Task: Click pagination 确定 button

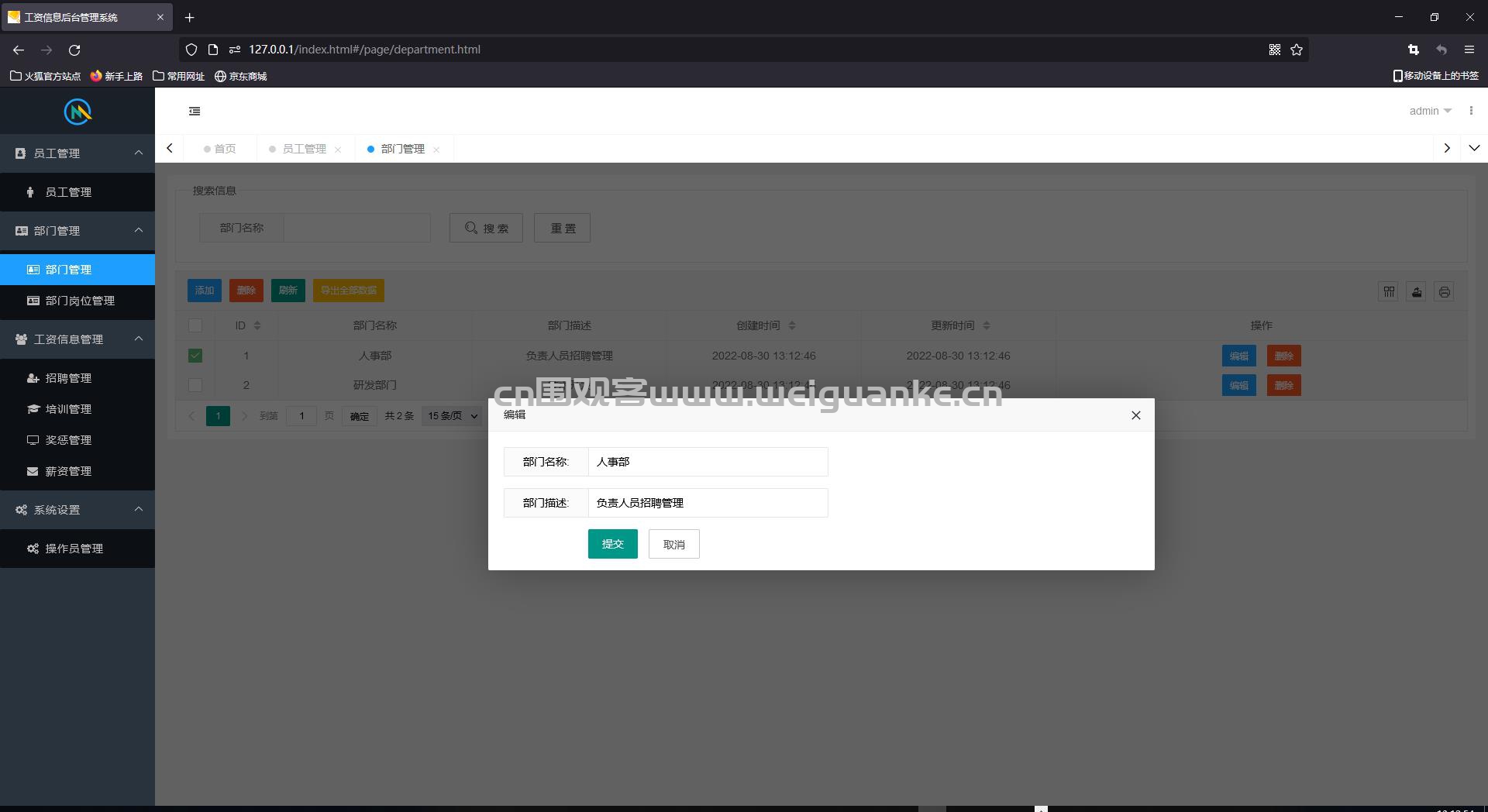Action: point(360,416)
